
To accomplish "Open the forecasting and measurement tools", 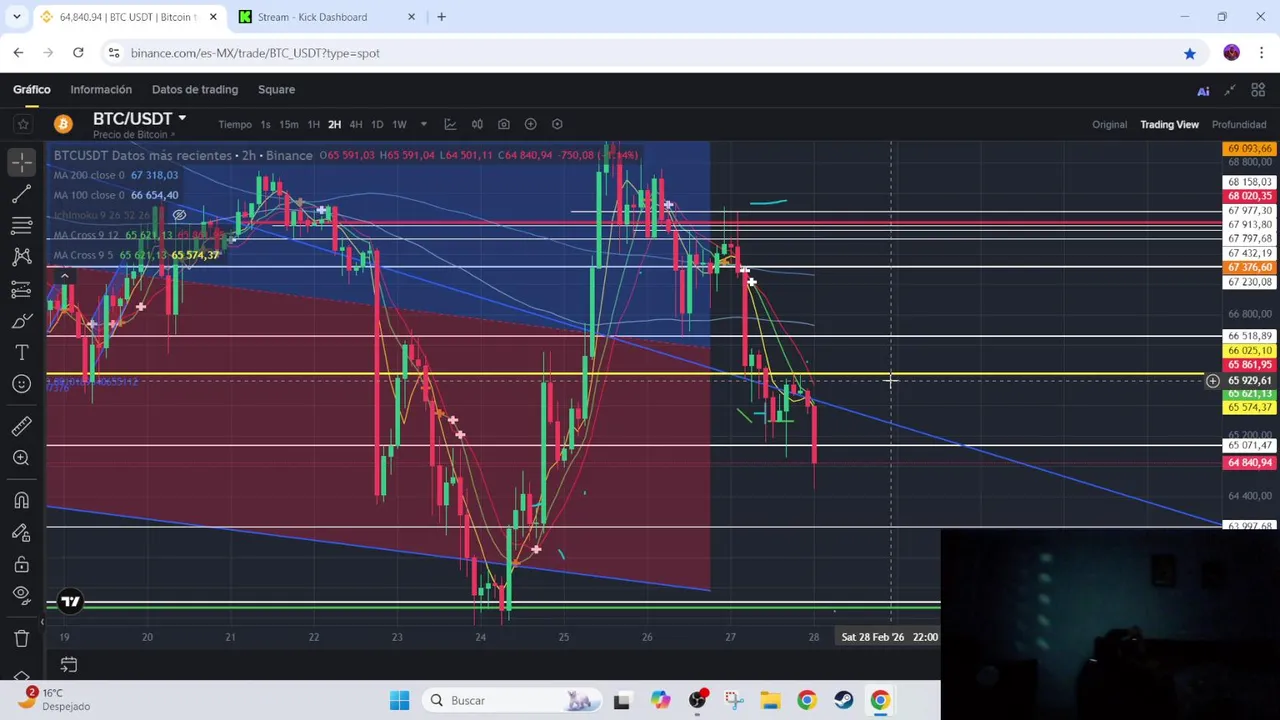I will point(22,289).
